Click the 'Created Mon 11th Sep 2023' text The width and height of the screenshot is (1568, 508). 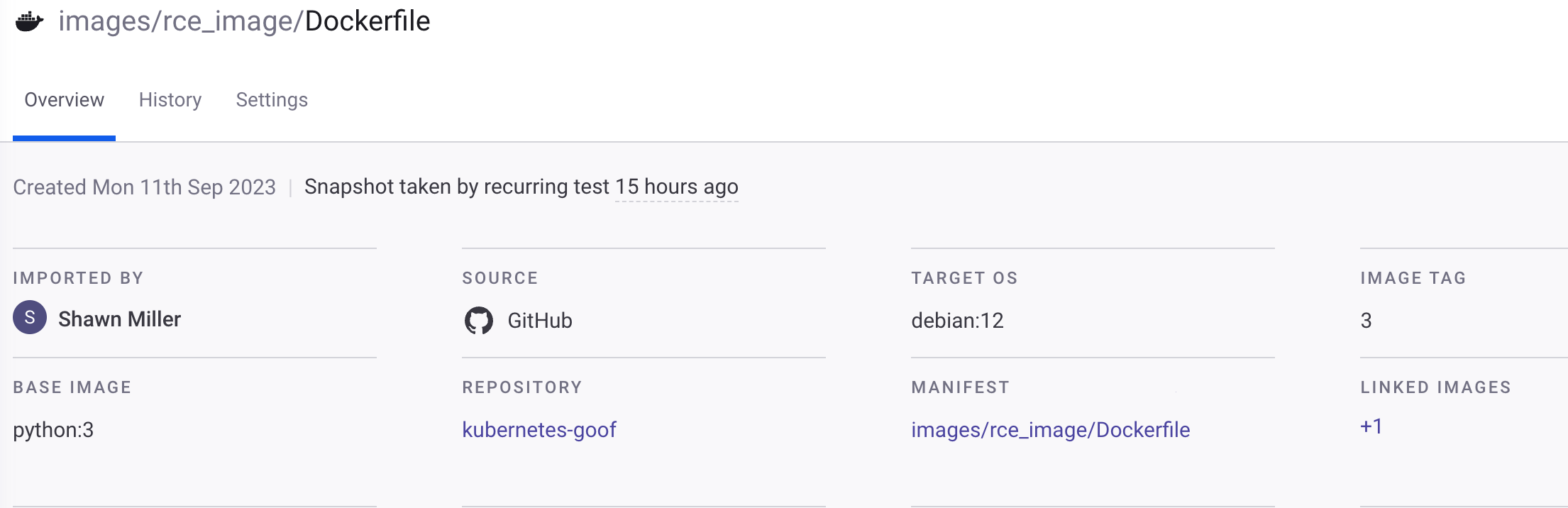(x=144, y=187)
